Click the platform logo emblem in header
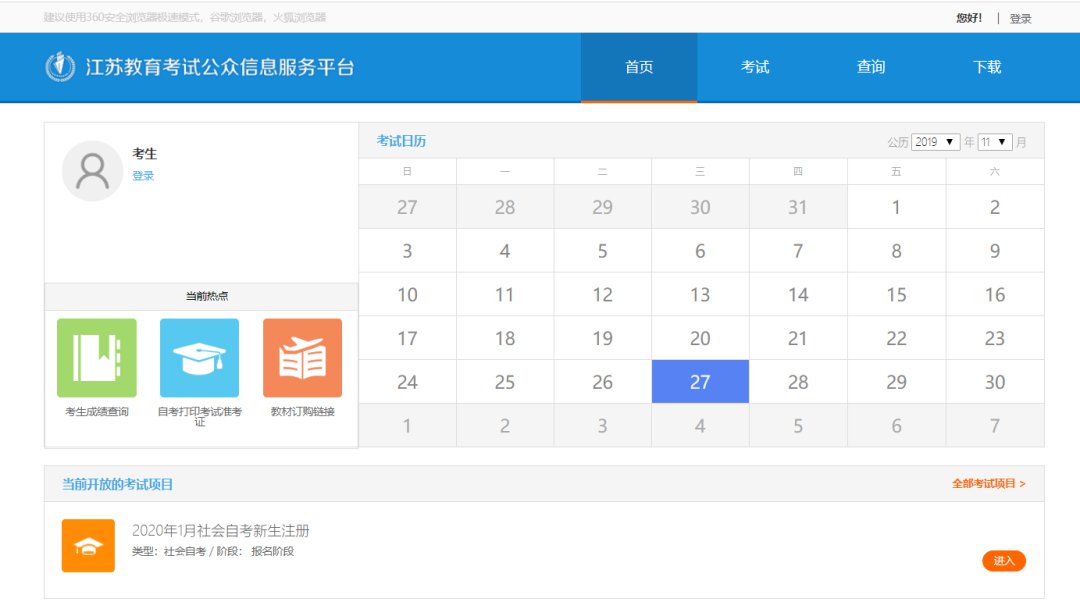The image size is (1080, 609). point(60,67)
